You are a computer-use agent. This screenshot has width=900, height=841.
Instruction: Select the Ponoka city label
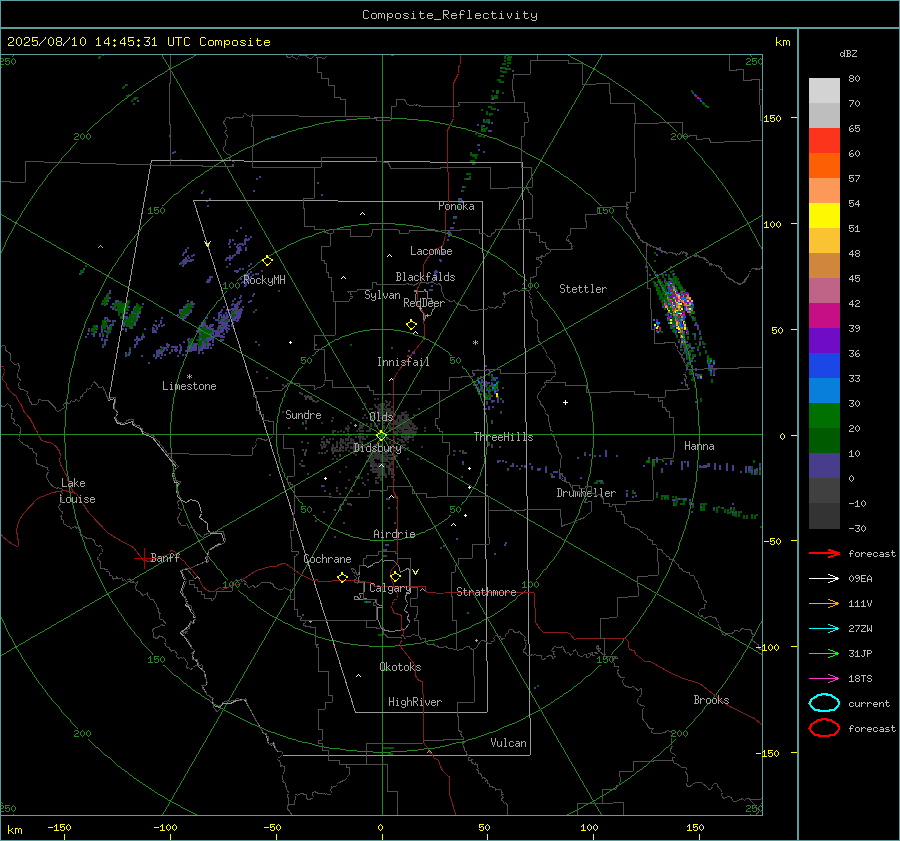point(456,206)
